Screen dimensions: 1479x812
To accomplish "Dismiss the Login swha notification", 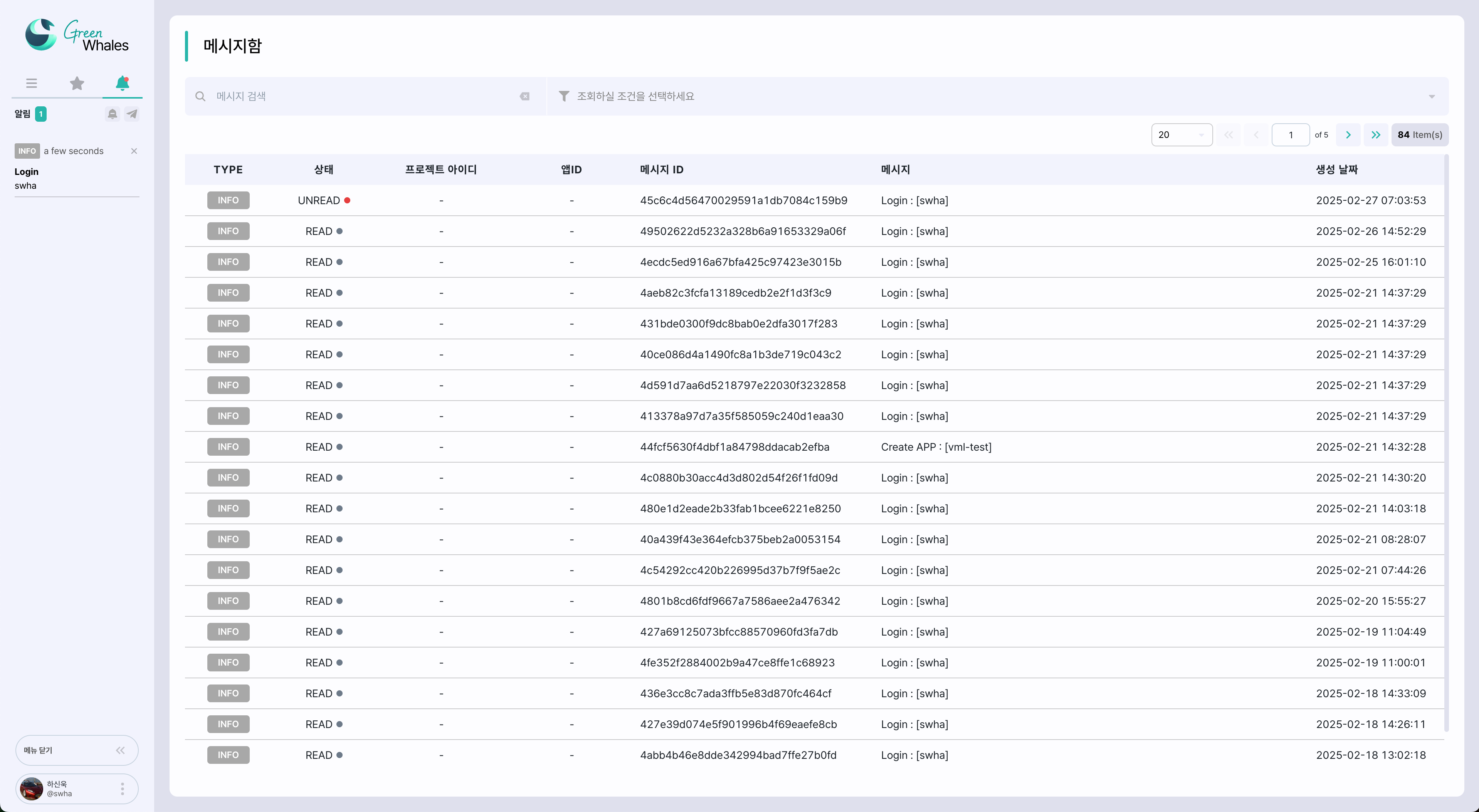I will tap(134, 151).
